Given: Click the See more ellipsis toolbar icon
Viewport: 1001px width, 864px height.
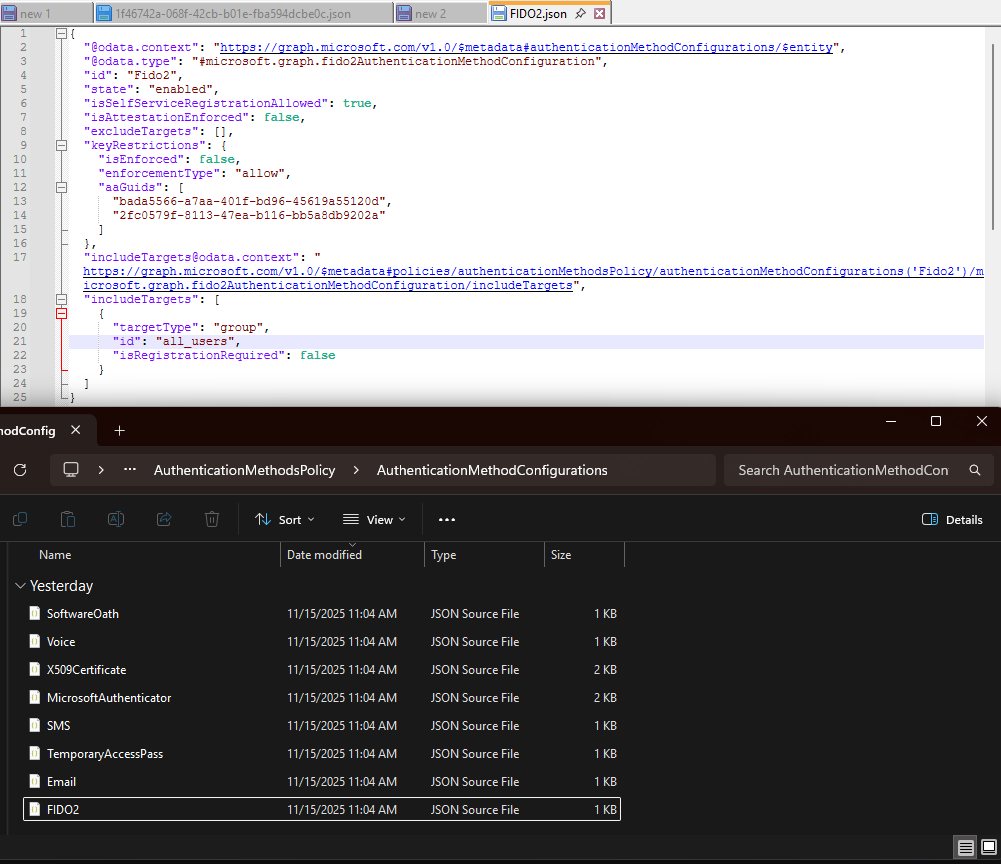Looking at the screenshot, I should tap(446, 519).
